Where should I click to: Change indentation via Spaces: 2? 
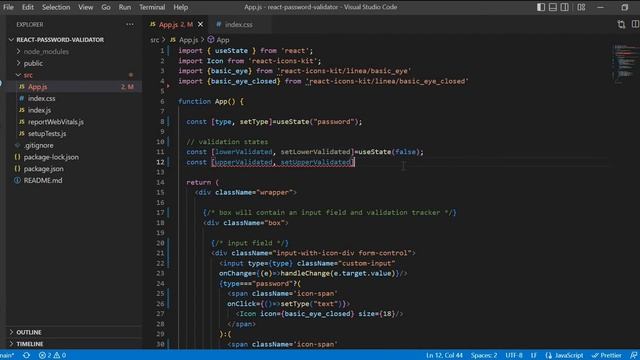point(484,355)
